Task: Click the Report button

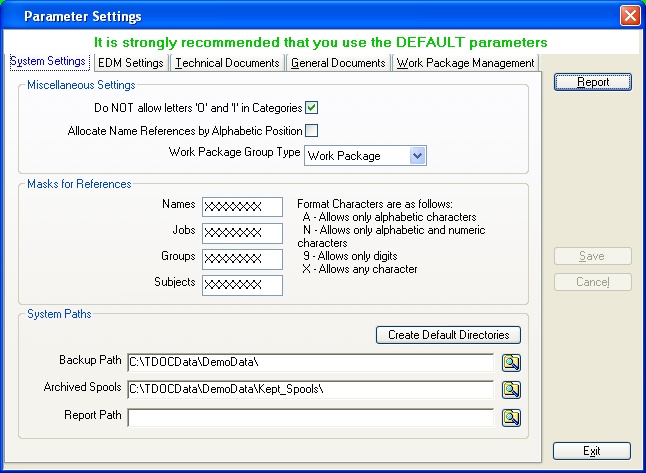Action: tap(592, 82)
